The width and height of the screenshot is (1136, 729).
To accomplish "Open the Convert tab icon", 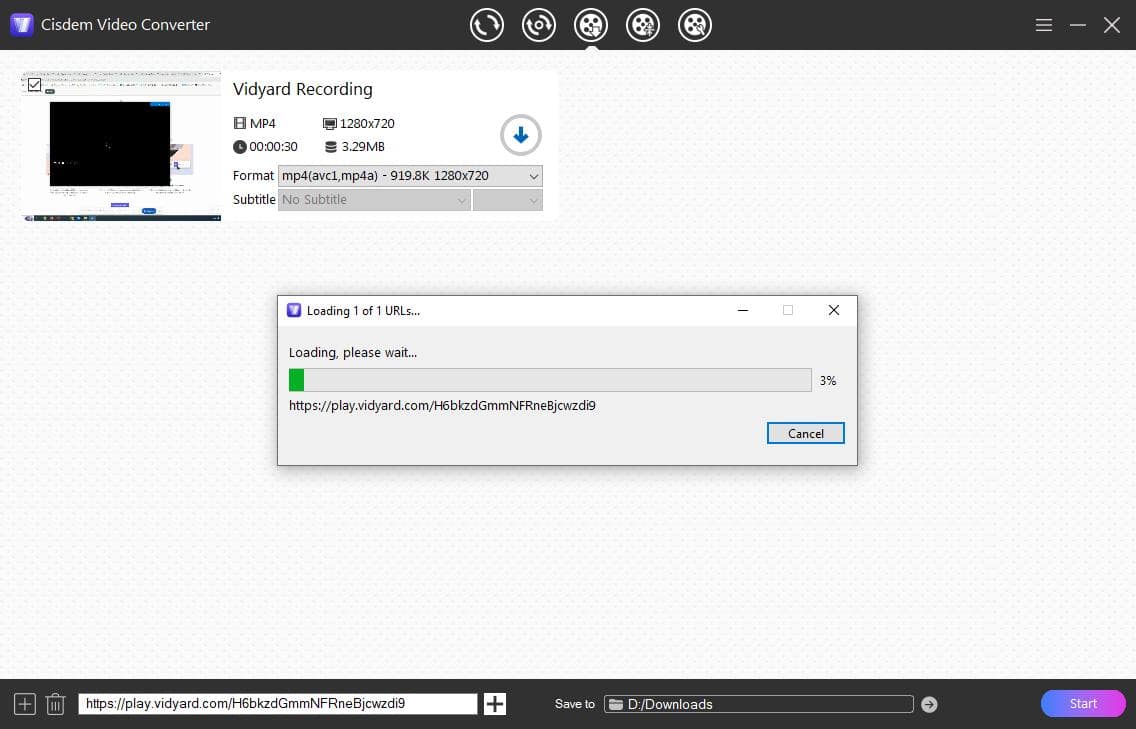I will coord(486,25).
